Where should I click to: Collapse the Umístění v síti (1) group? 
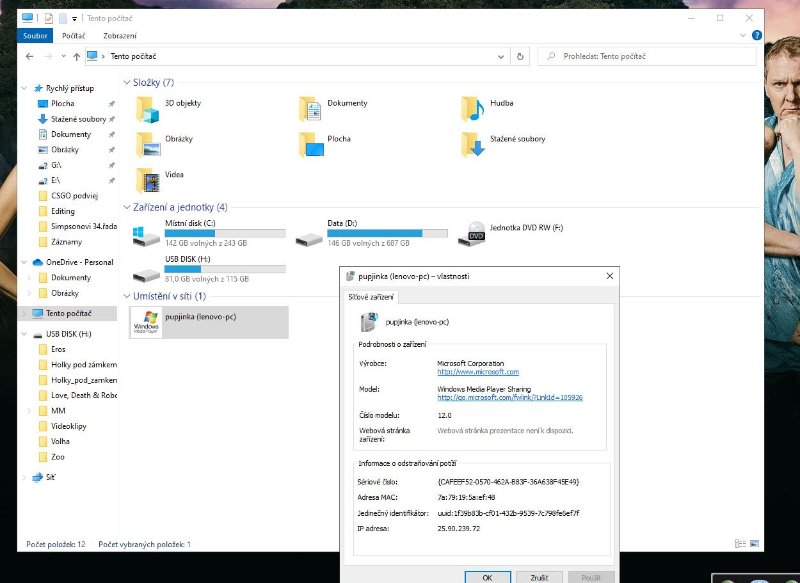pos(127,296)
